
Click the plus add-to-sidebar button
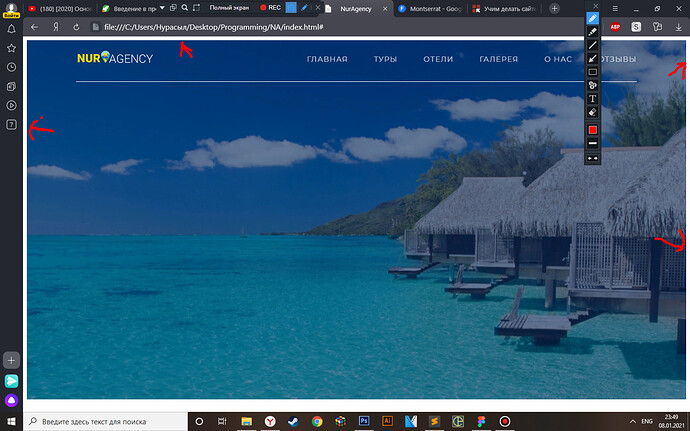[x=11, y=360]
